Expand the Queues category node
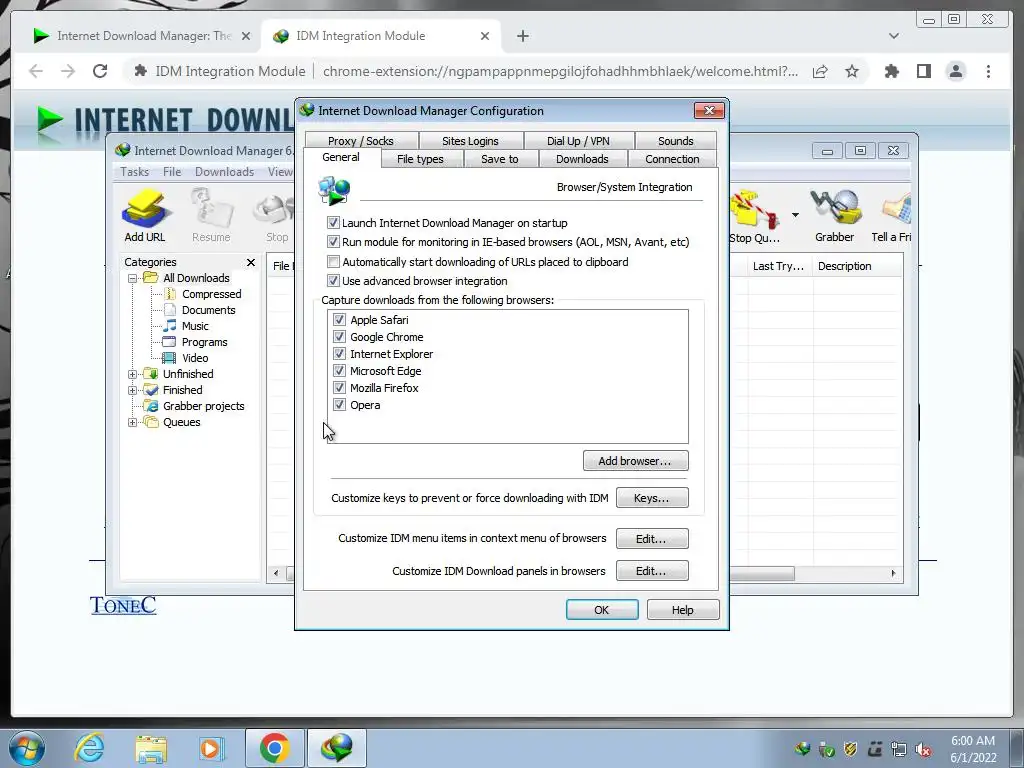 (x=133, y=422)
